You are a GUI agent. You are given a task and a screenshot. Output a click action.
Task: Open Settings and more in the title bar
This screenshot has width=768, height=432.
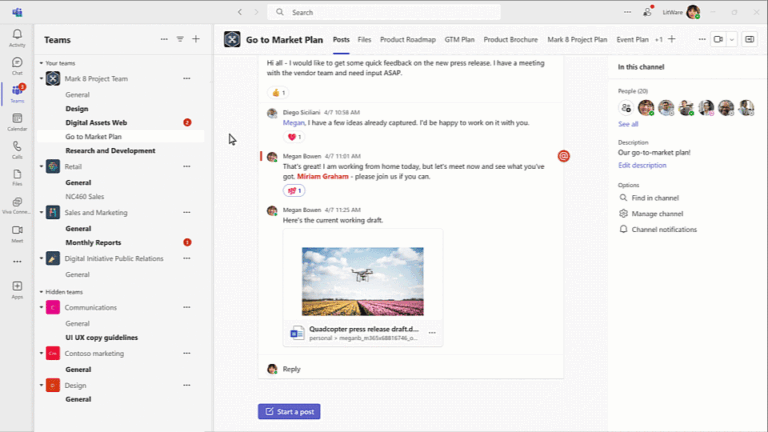tap(627, 12)
